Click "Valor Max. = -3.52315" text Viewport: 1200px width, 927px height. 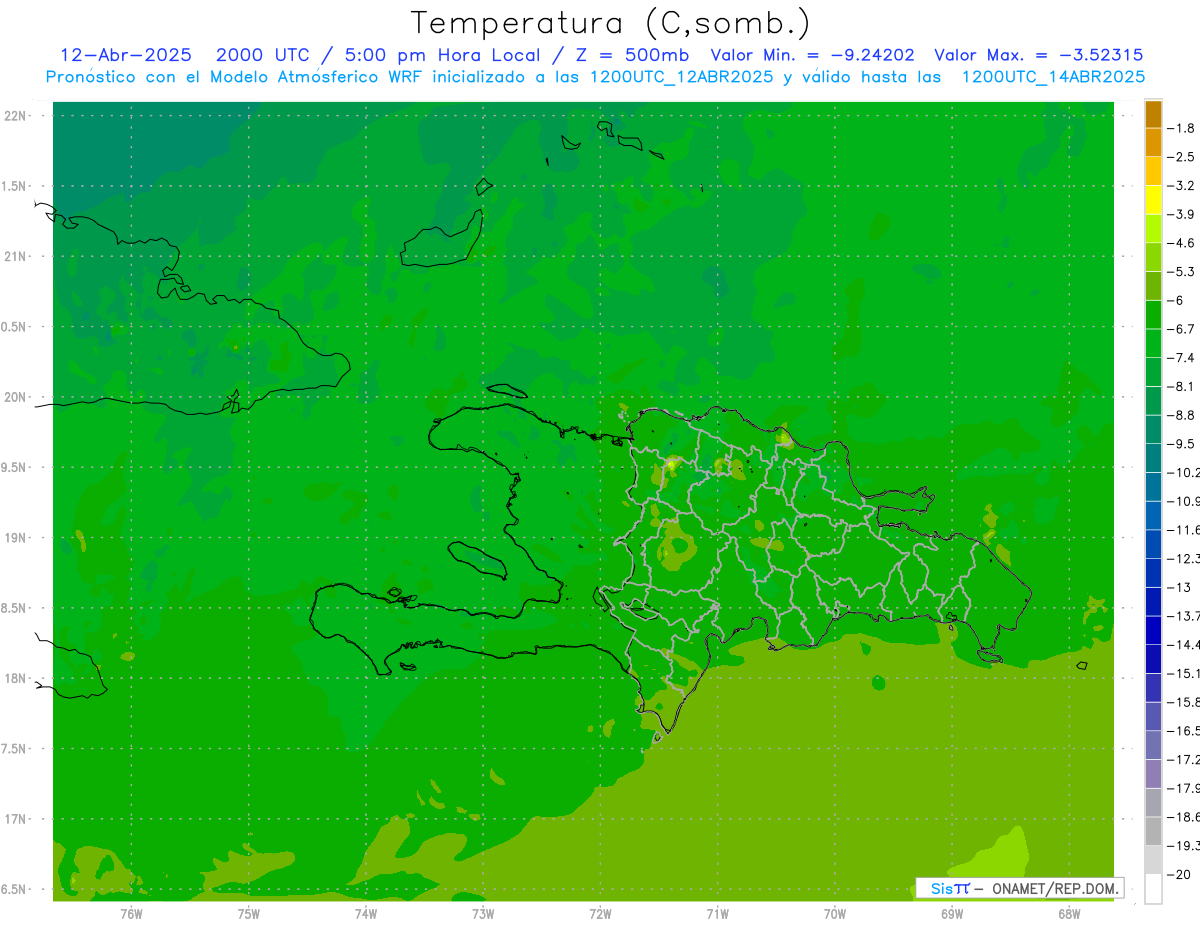[1039, 55]
